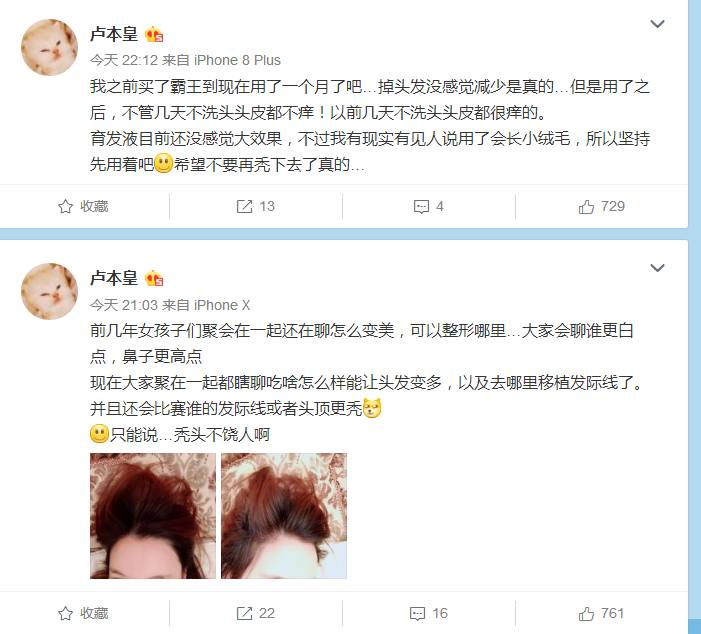The height and width of the screenshot is (634, 701).
Task: Open the cat avatar on second post
Action: click(x=50, y=291)
